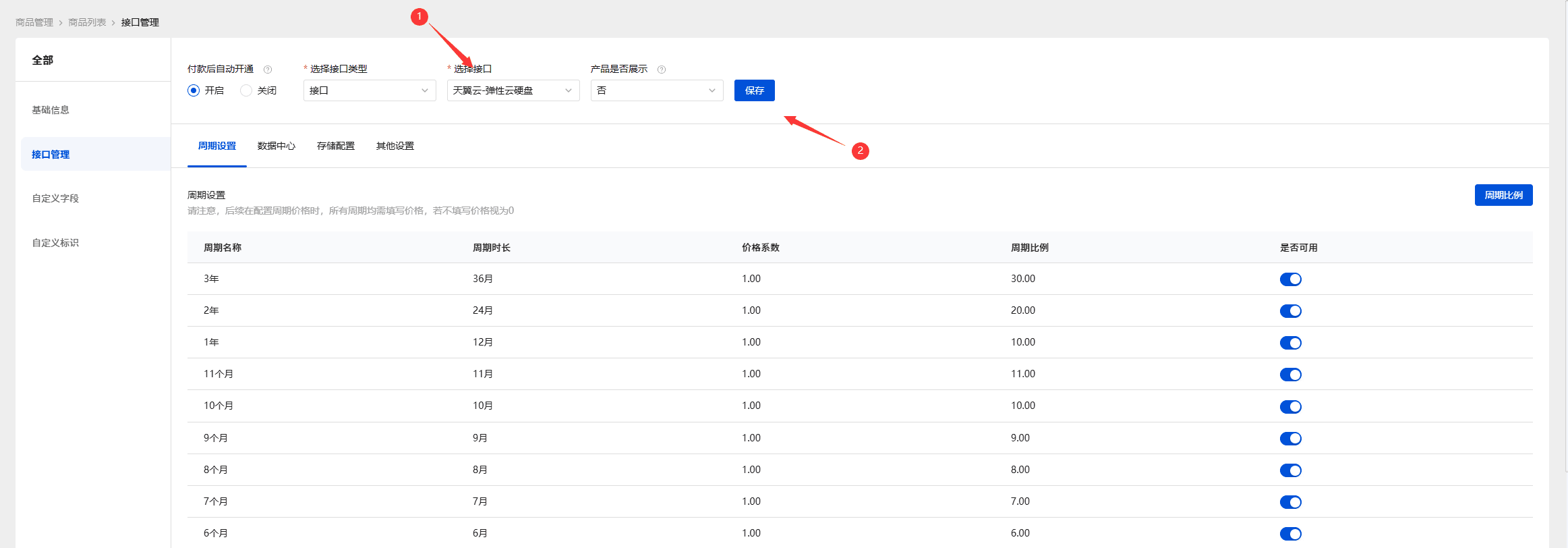
Task: Toggle availability switch for 3年 row
Action: point(1291,279)
